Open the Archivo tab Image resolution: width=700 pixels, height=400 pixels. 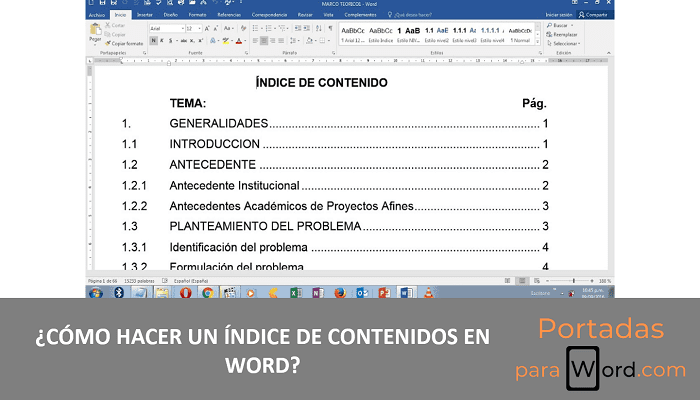[x=96, y=15]
